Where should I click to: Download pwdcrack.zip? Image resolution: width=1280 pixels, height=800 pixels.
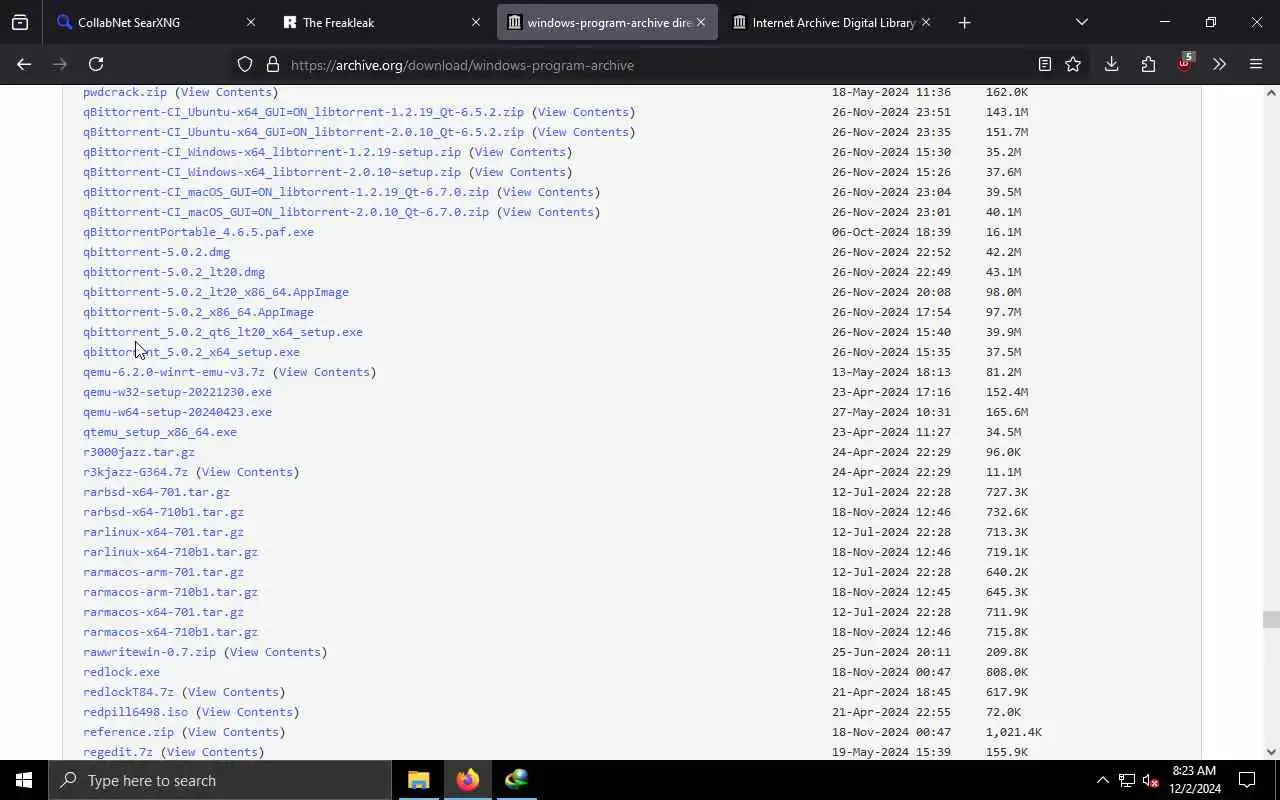click(x=125, y=92)
